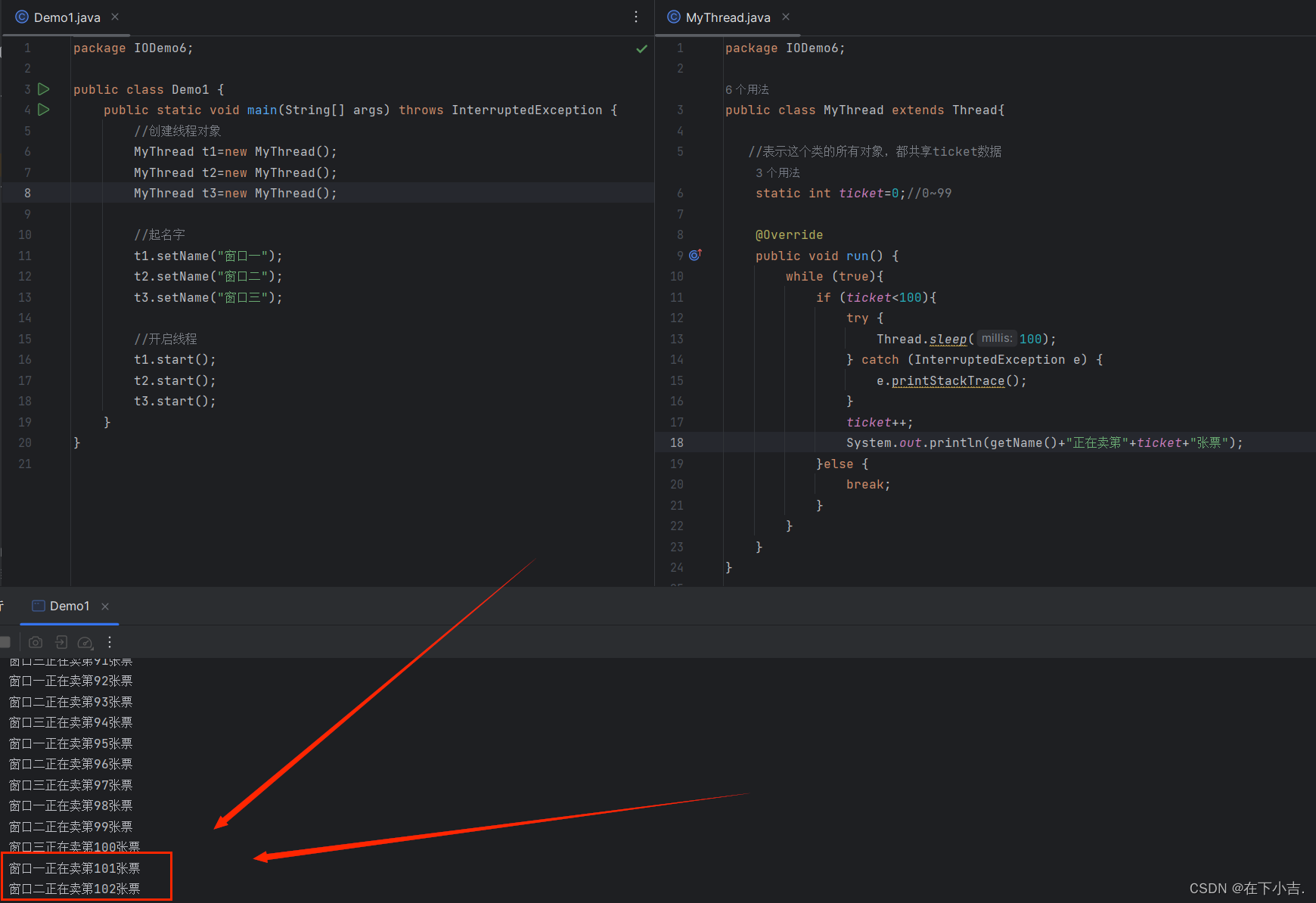This screenshot has height=903, width=1316.
Task: Click 'package IODemo6;' in Demo1.java
Action: 133,48
